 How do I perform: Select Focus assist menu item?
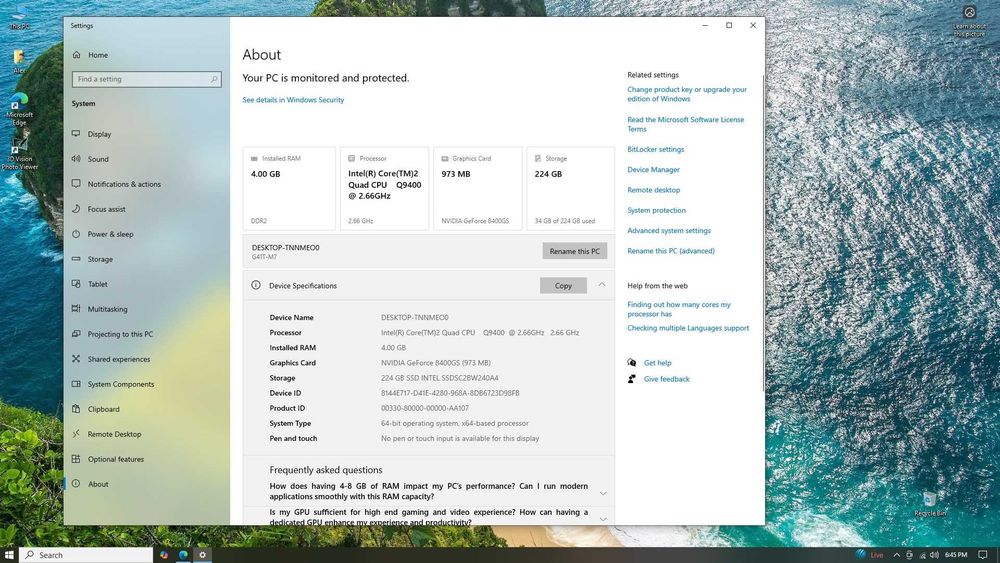click(x=107, y=209)
